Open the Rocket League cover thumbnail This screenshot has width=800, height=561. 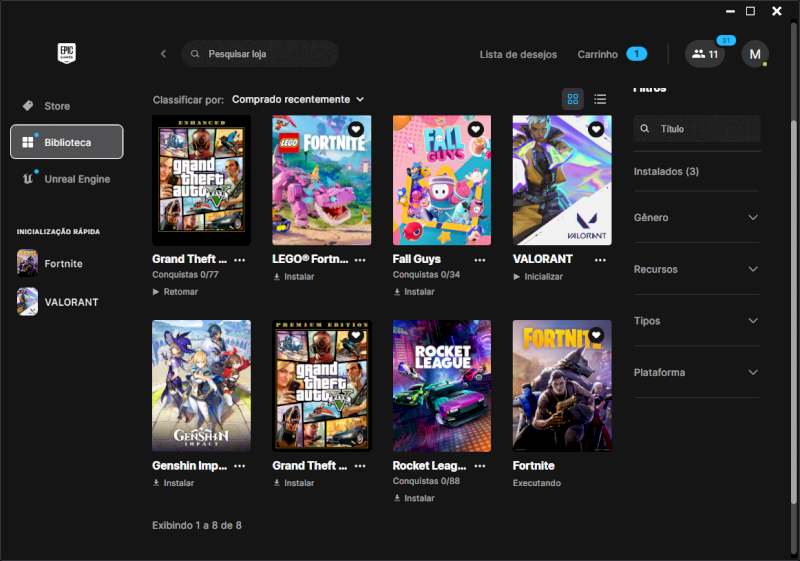(442, 385)
